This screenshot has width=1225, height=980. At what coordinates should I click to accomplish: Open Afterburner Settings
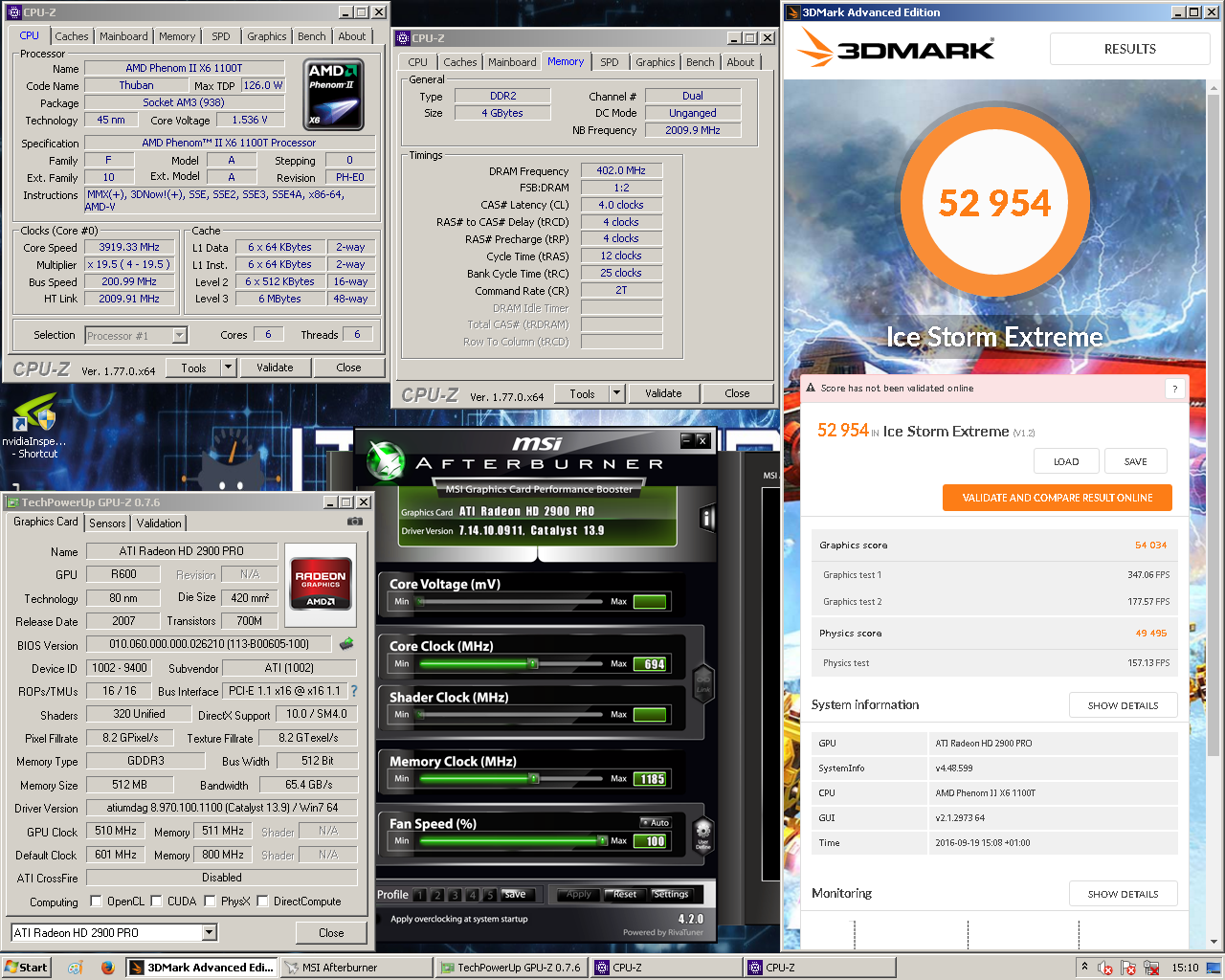671,895
